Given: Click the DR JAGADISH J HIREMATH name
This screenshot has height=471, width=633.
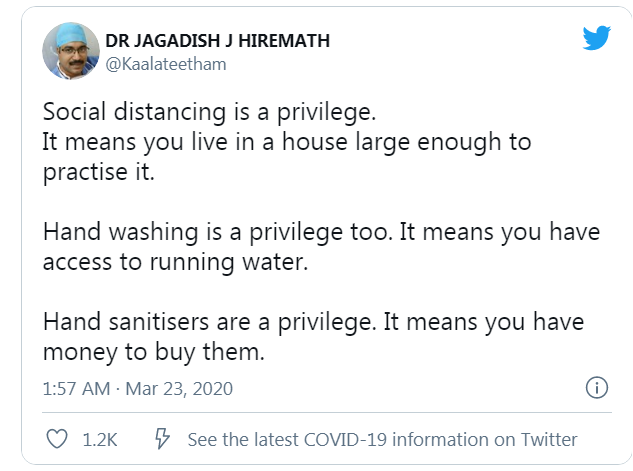Looking at the screenshot, I should [x=218, y=41].
